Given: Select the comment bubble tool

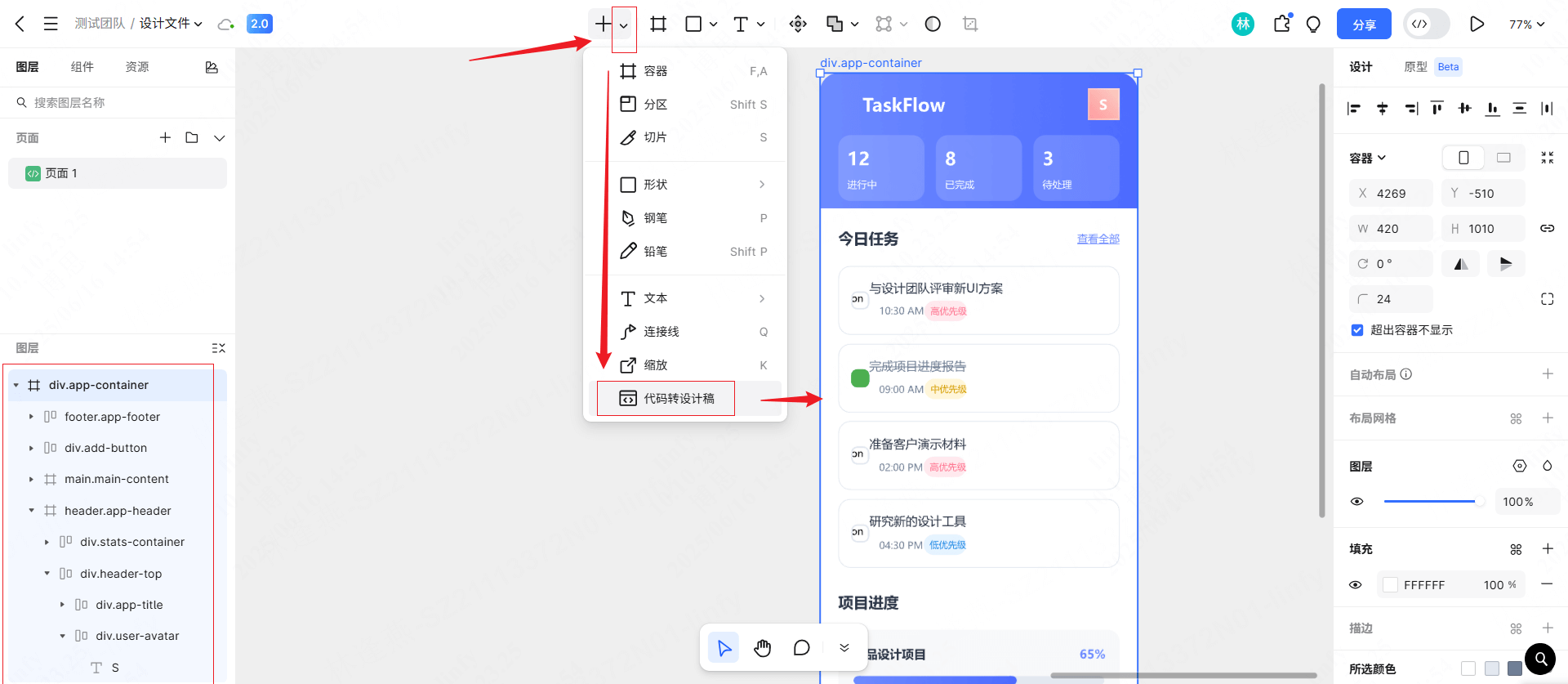Looking at the screenshot, I should (801, 648).
